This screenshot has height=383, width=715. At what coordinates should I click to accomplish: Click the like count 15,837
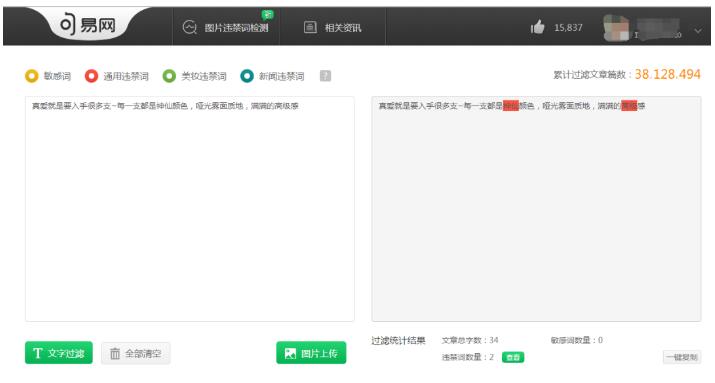coord(568,28)
